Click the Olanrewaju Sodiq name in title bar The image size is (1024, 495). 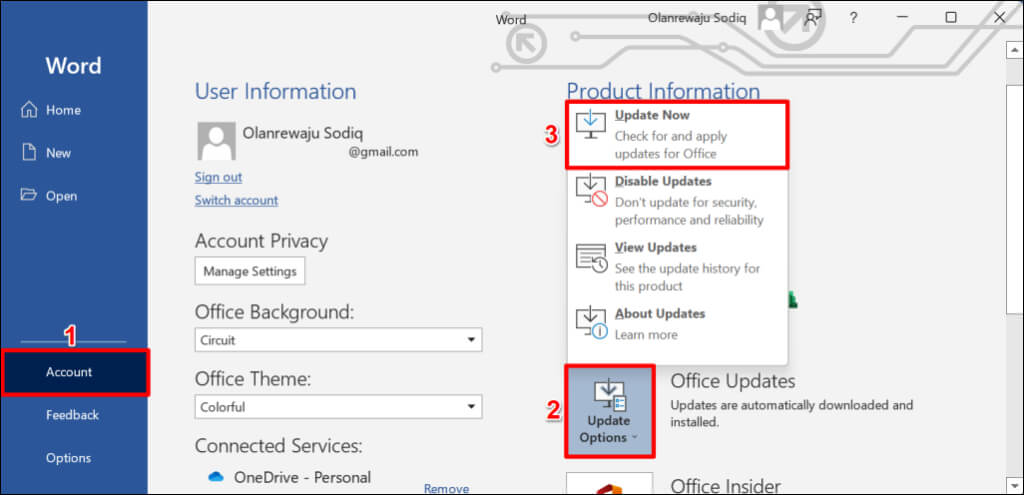coord(697,18)
